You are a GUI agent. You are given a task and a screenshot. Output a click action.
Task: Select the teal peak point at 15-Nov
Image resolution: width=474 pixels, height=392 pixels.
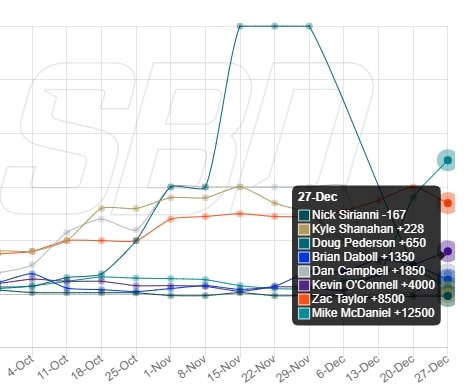(x=240, y=26)
